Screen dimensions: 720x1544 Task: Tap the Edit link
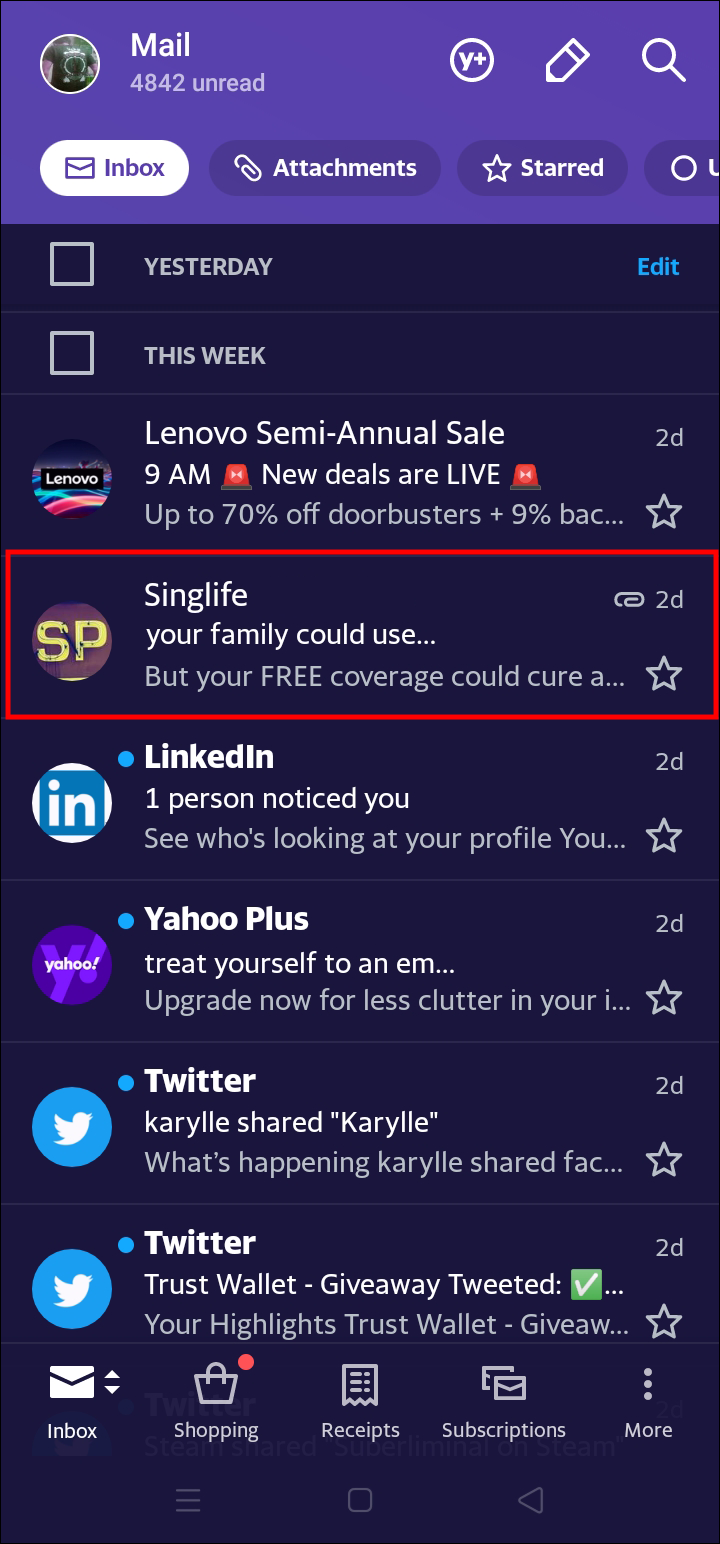[x=658, y=266]
